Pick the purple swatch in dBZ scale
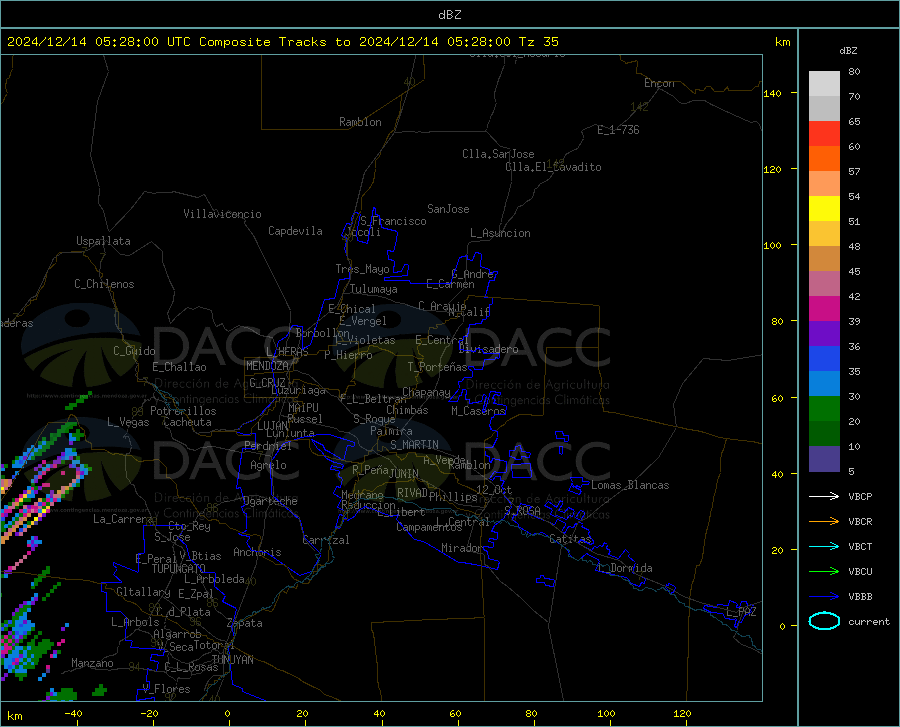Screen dimensions: 900x727 point(824,334)
